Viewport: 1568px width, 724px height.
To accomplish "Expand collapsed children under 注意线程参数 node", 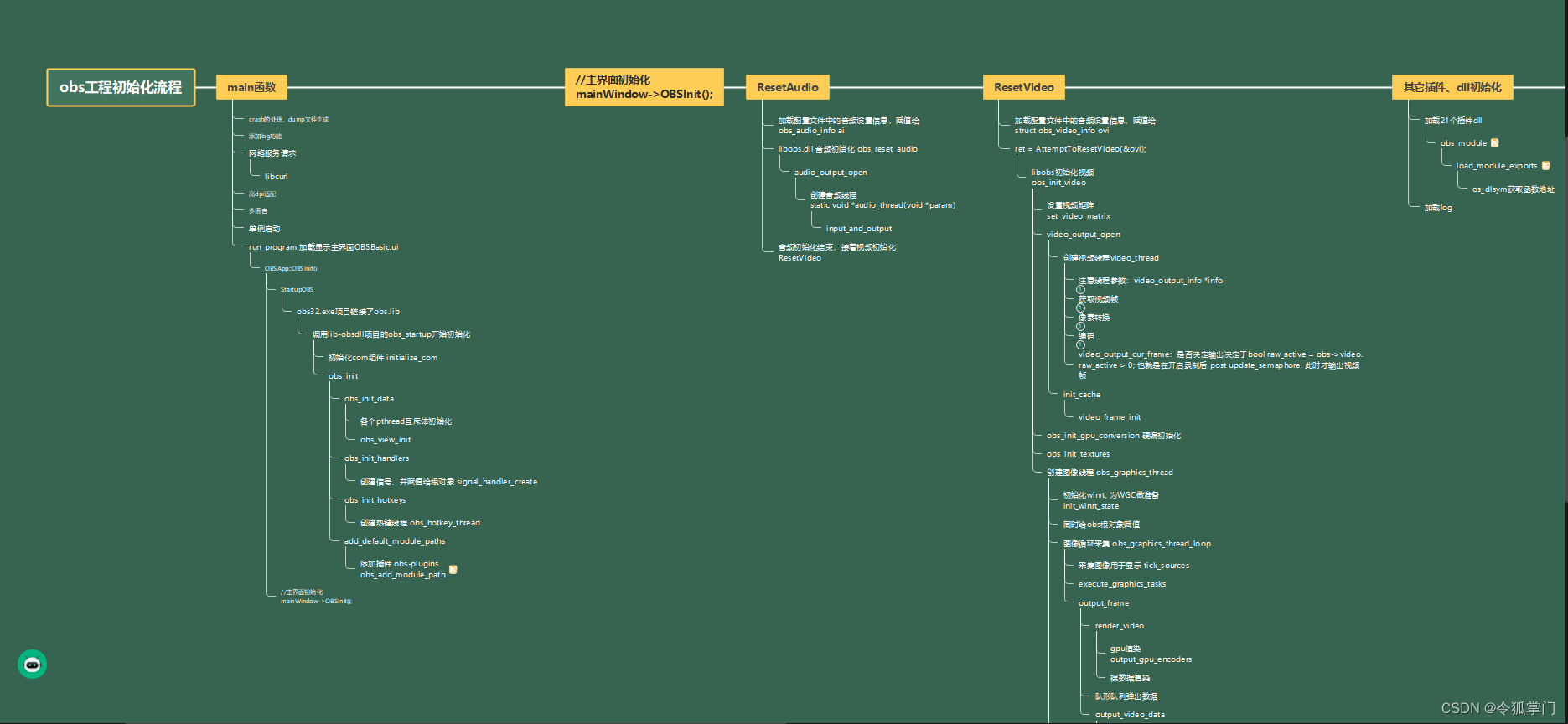I will [1080, 289].
